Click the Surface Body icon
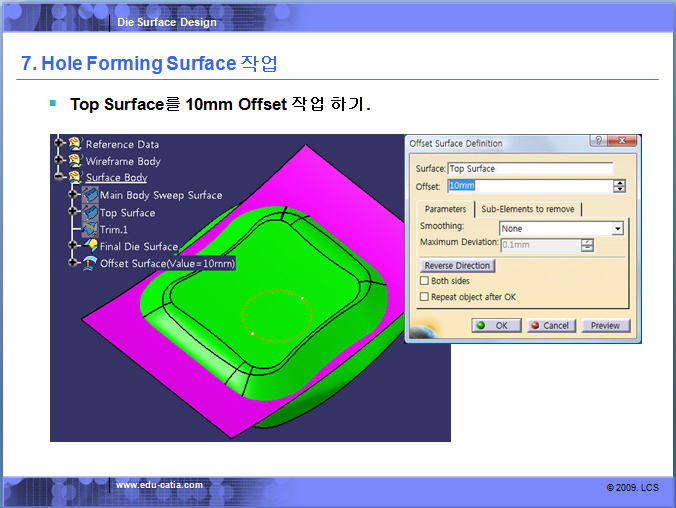Image resolution: width=676 pixels, height=508 pixels. 75,178
